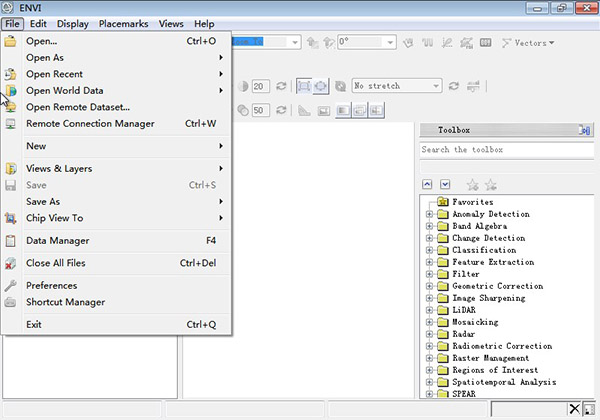Click the transparency value field showing 50

click(x=260, y=111)
